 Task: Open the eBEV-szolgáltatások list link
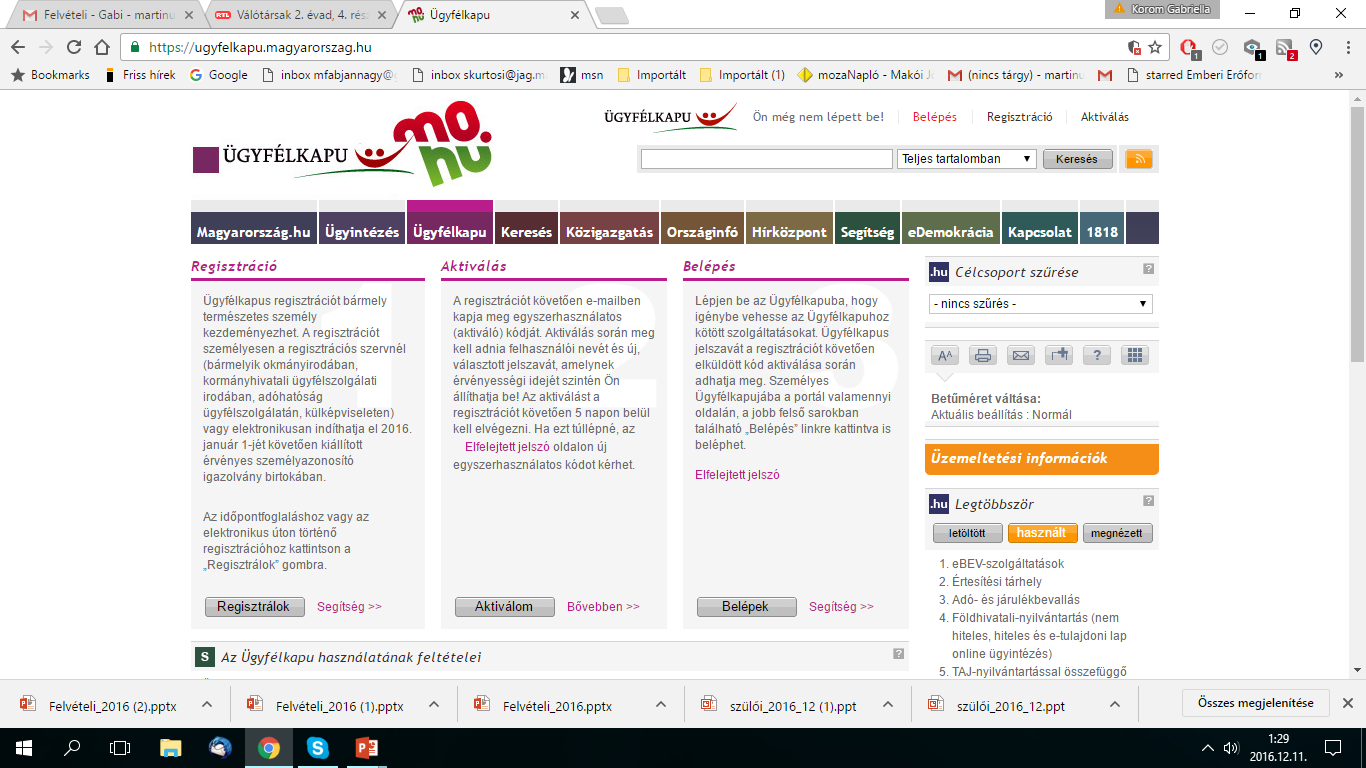1008,563
